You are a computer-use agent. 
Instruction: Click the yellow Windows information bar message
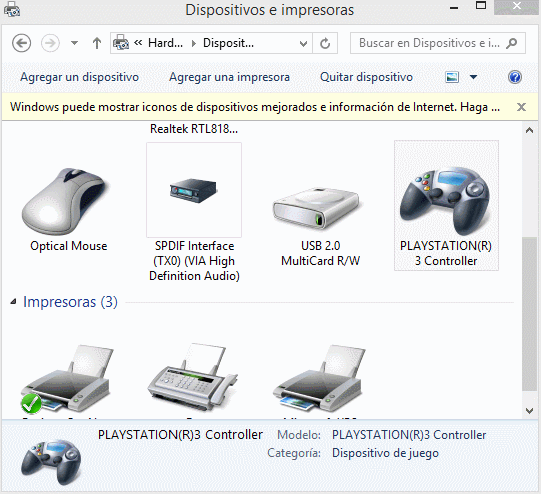pos(255,107)
